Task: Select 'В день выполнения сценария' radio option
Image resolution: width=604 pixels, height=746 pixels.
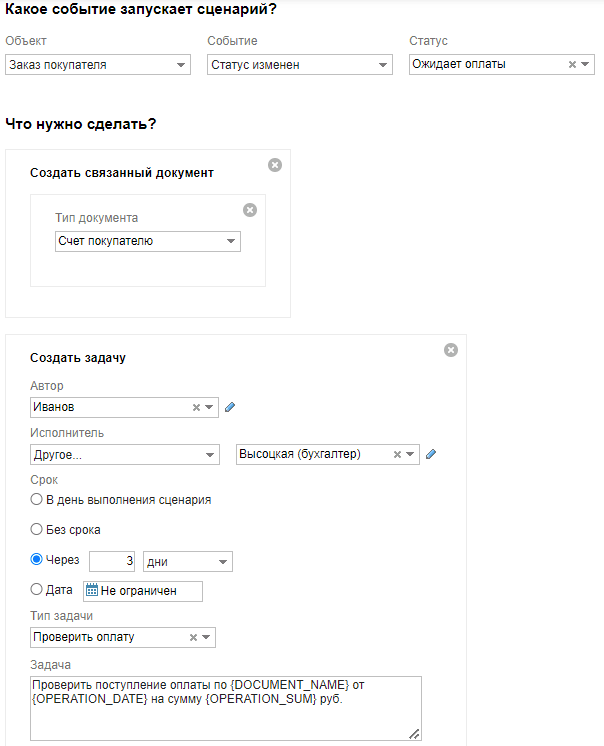Action: (x=37, y=499)
